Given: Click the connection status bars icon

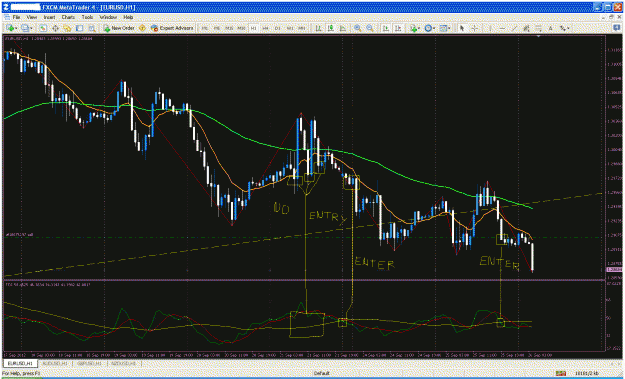Looking at the screenshot, I should (x=562, y=373).
